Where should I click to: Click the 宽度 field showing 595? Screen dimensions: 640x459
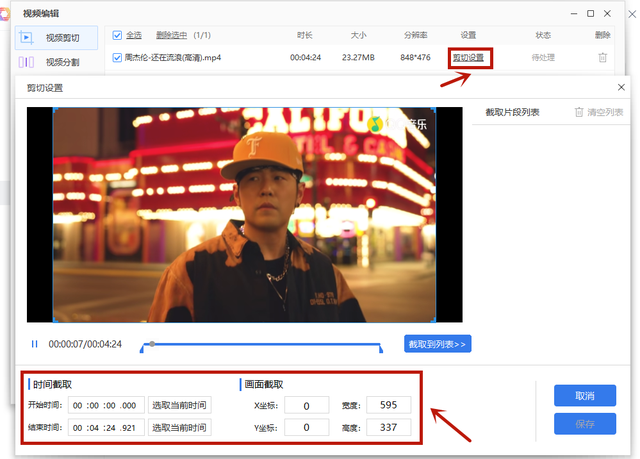click(x=389, y=405)
